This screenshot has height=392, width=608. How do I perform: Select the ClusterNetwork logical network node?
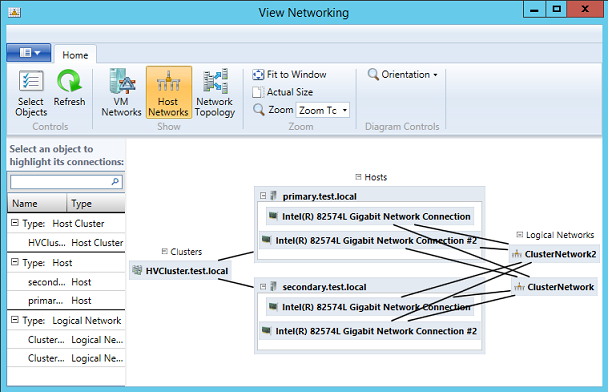[x=554, y=287]
